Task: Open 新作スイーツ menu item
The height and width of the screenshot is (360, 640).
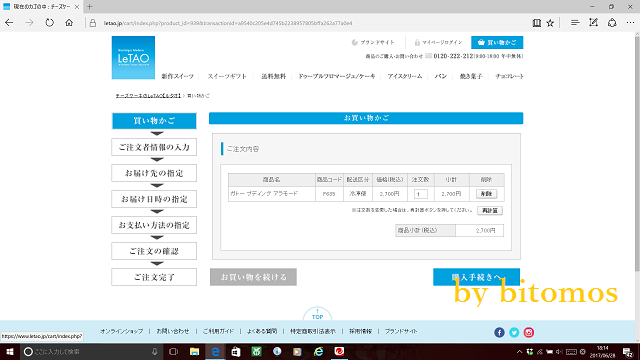Action: (178, 76)
